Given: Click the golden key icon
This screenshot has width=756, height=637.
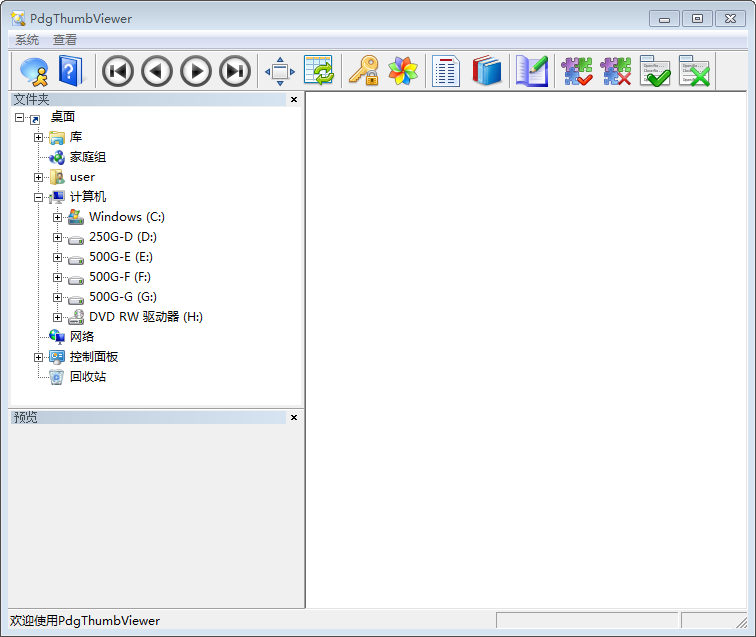Looking at the screenshot, I should coord(363,71).
